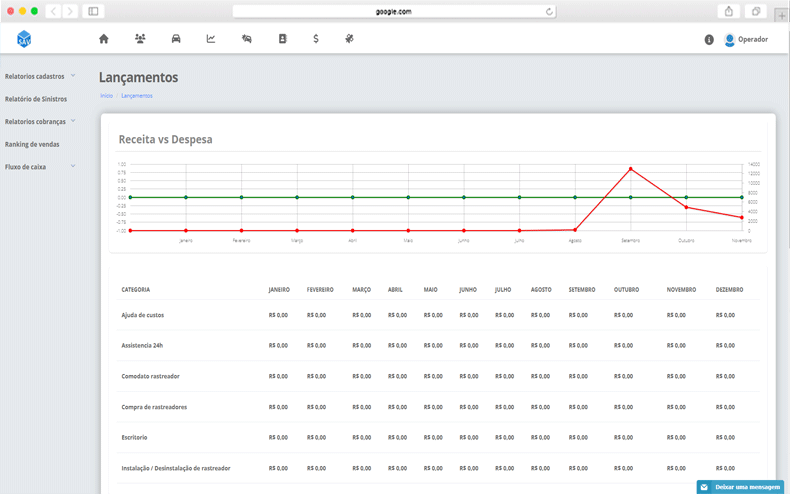Click the browser share icon

729,11
